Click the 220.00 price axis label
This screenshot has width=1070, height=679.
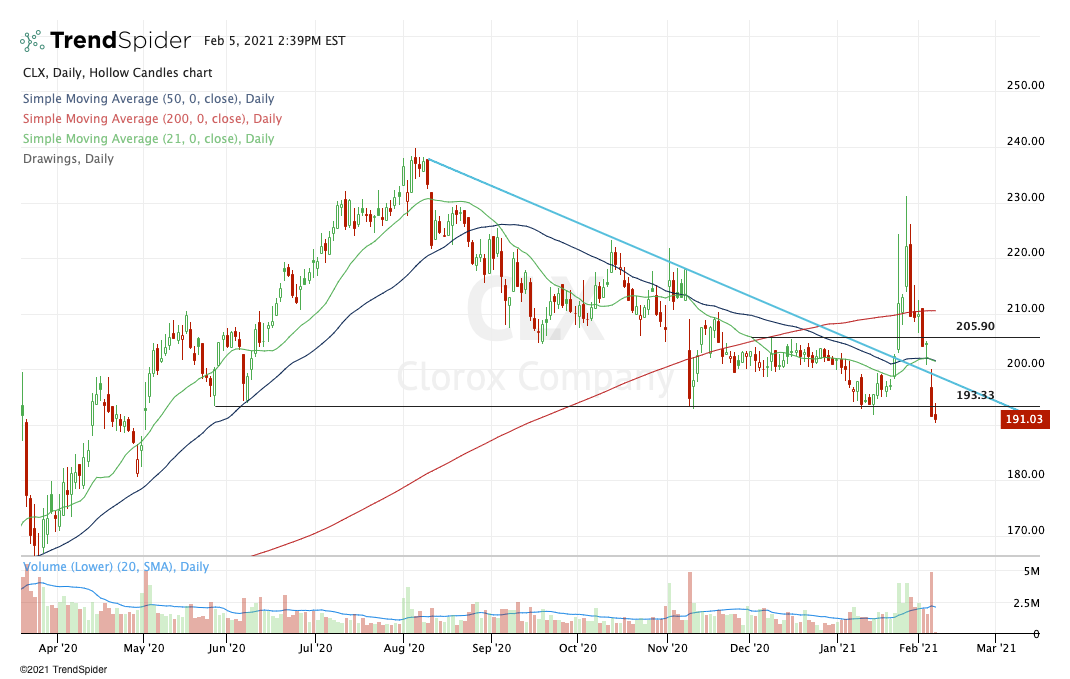(1025, 252)
